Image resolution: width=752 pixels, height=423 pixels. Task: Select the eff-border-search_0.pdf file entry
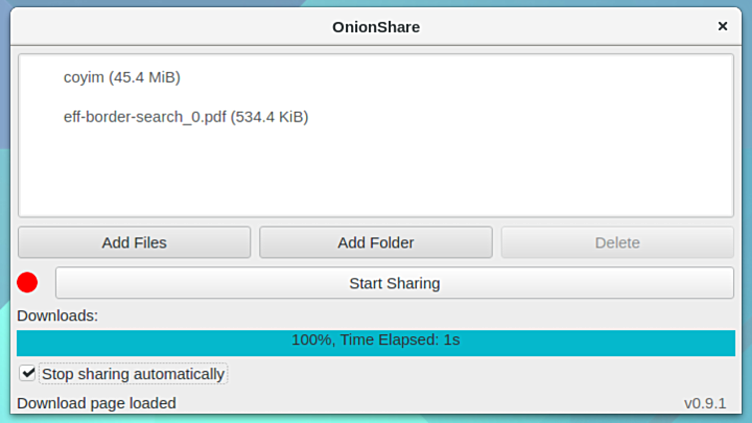click(185, 117)
